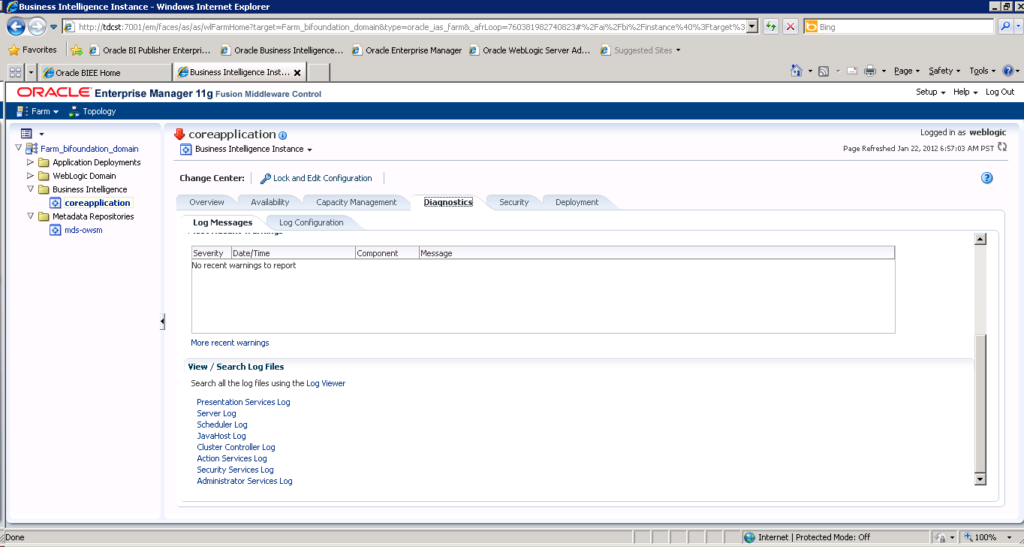Select mds-owsm in the navigation tree
Screen dimensions: 1024x547
tap(83, 230)
